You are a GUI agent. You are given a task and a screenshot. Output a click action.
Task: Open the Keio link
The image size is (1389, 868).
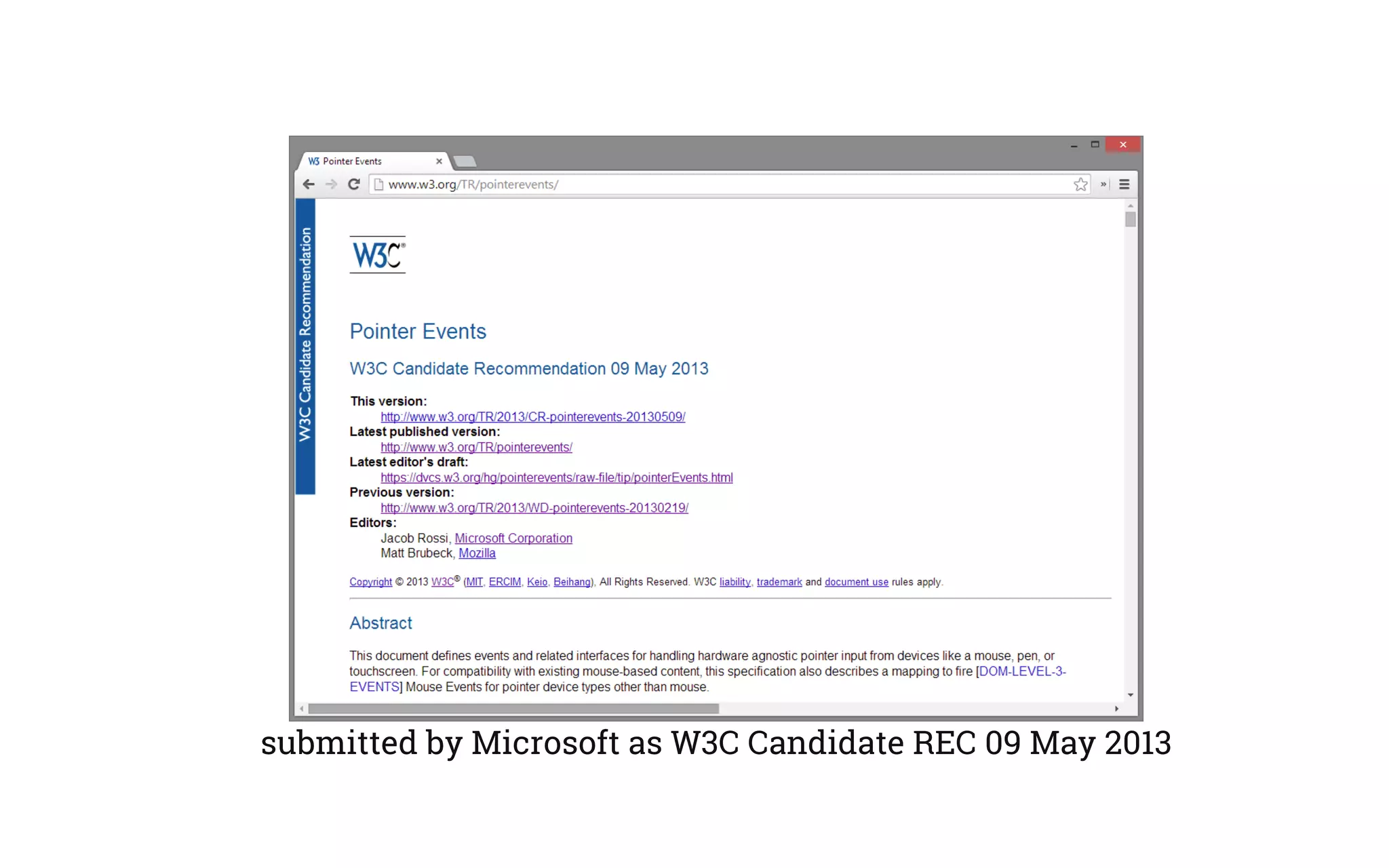click(537, 582)
